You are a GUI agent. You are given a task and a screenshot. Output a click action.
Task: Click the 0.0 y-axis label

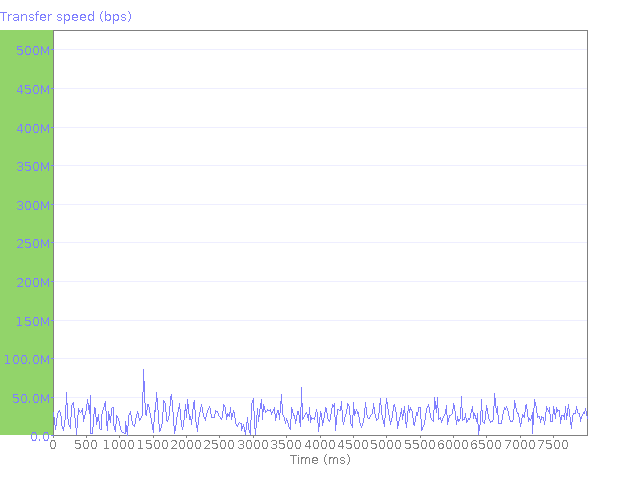tap(40, 437)
